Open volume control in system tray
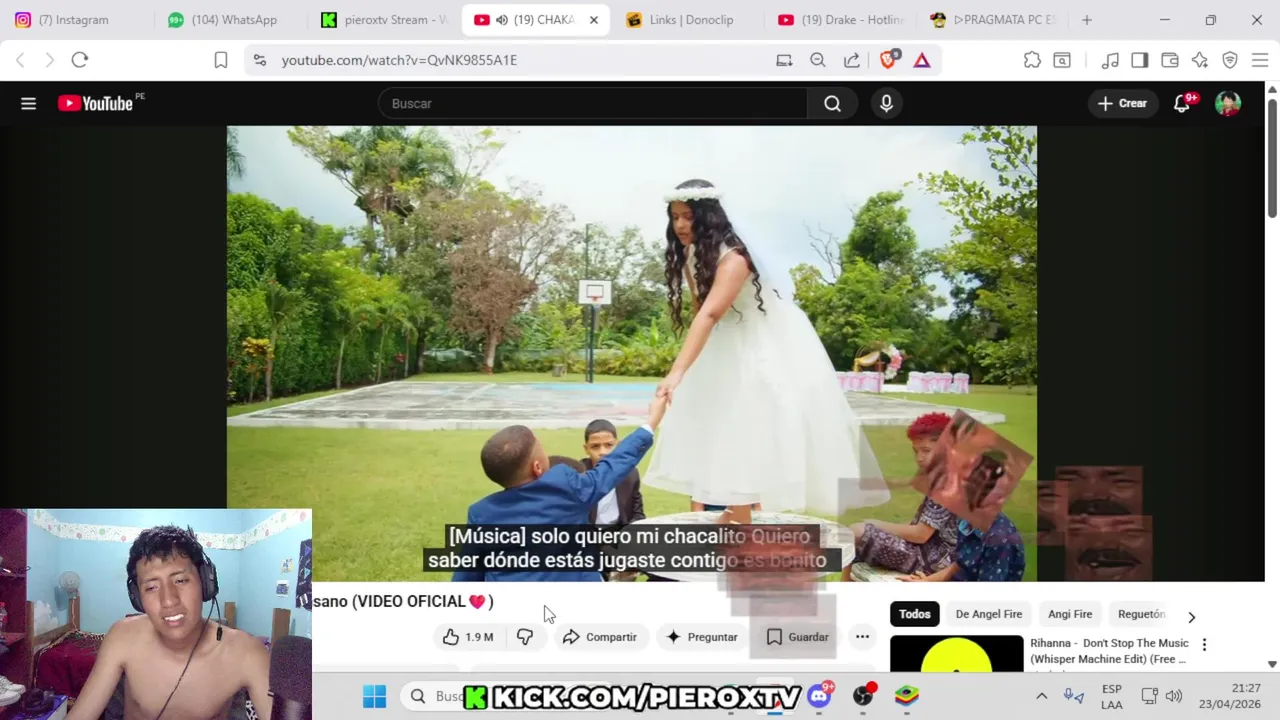The height and width of the screenshot is (720, 1280). pos(1174,696)
